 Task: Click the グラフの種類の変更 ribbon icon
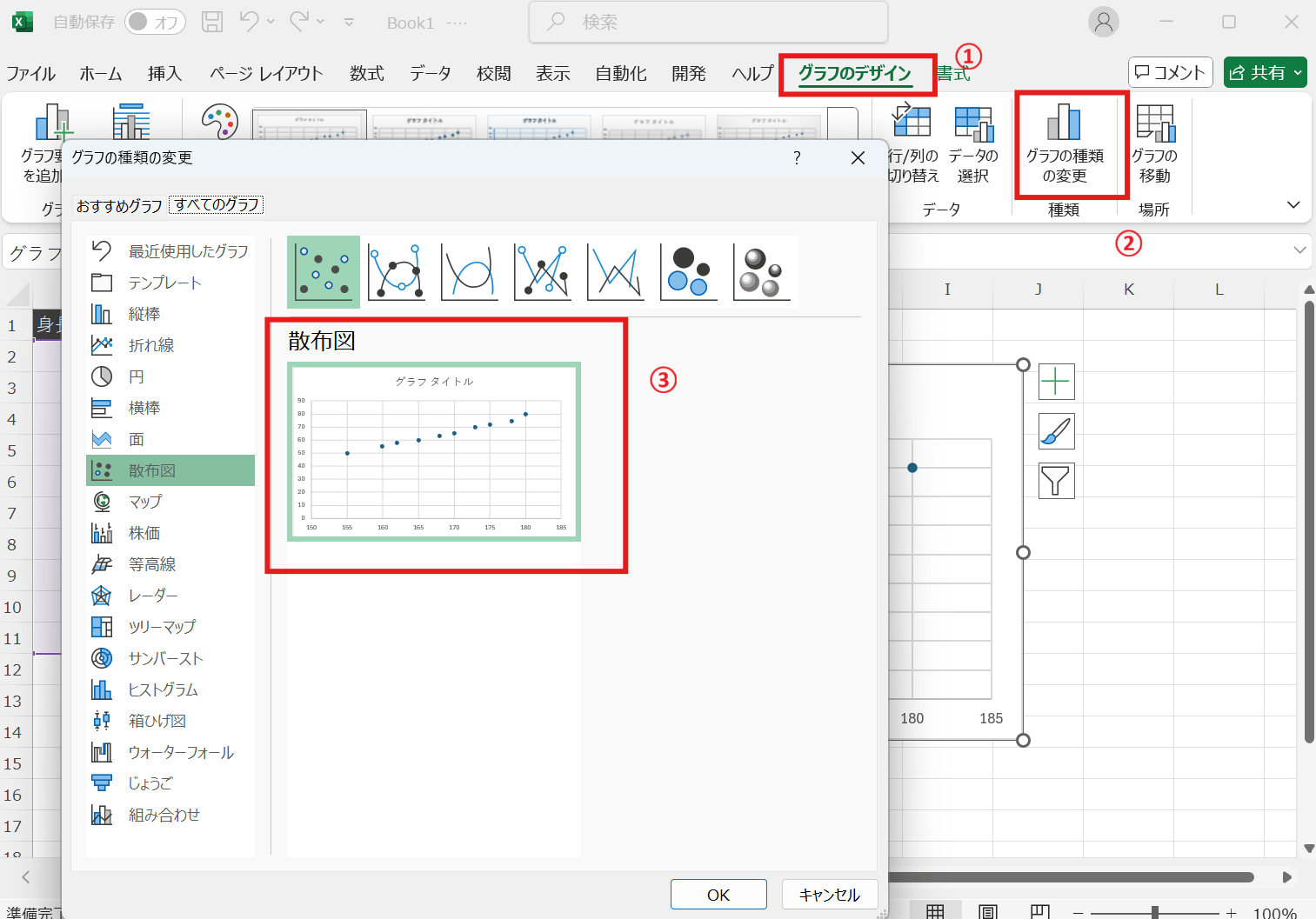pos(1070,143)
